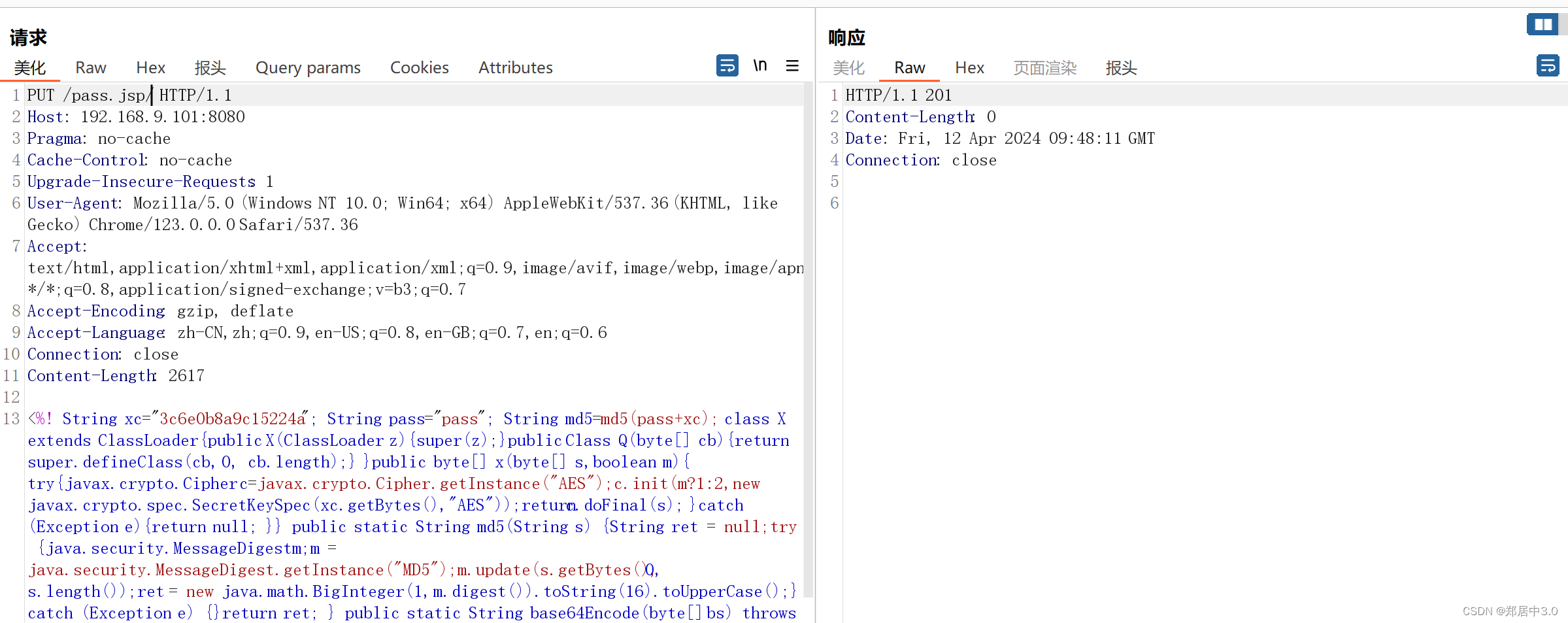Open the Cookies tab
Image resolution: width=1568 pixels, height=623 pixels.
pyautogui.click(x=419, y=67)
